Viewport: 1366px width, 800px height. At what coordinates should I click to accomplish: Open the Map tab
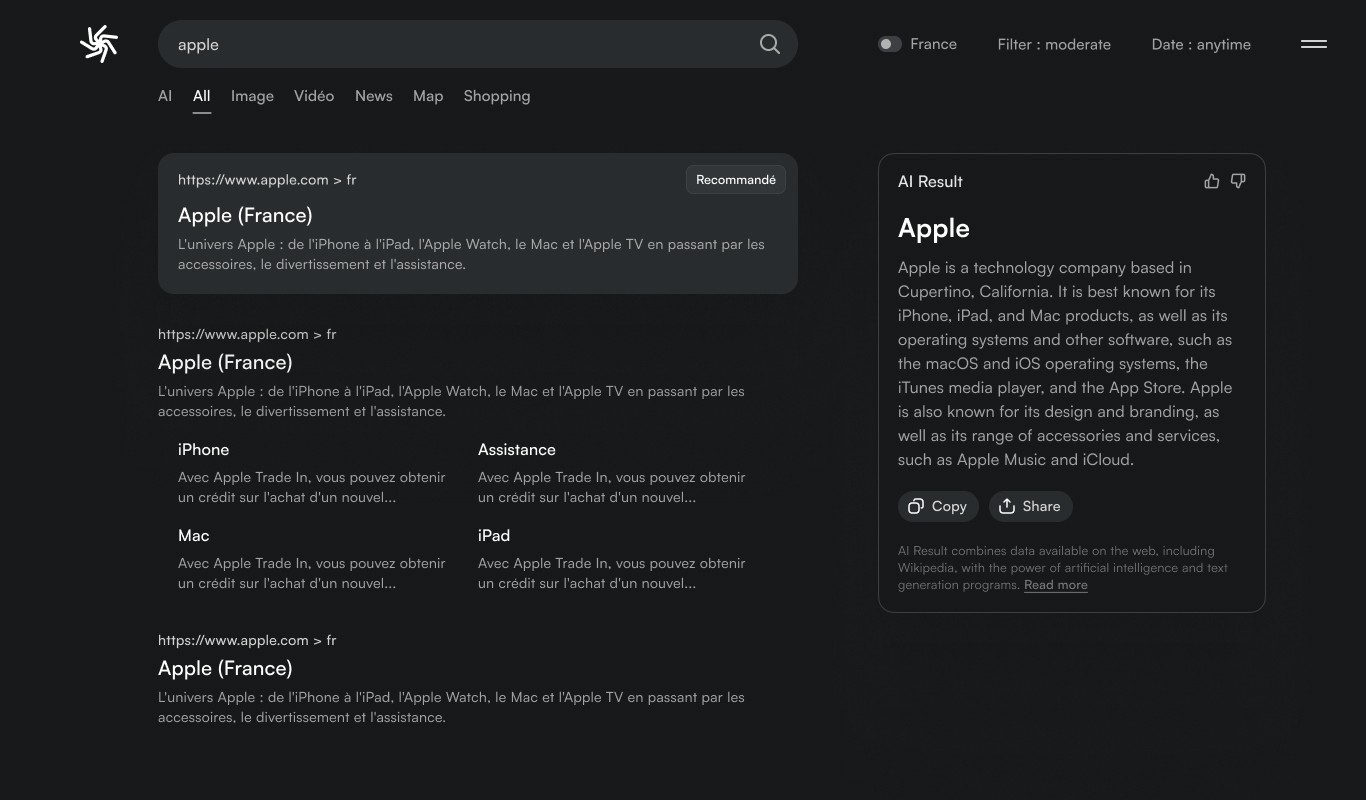[428, 96]
